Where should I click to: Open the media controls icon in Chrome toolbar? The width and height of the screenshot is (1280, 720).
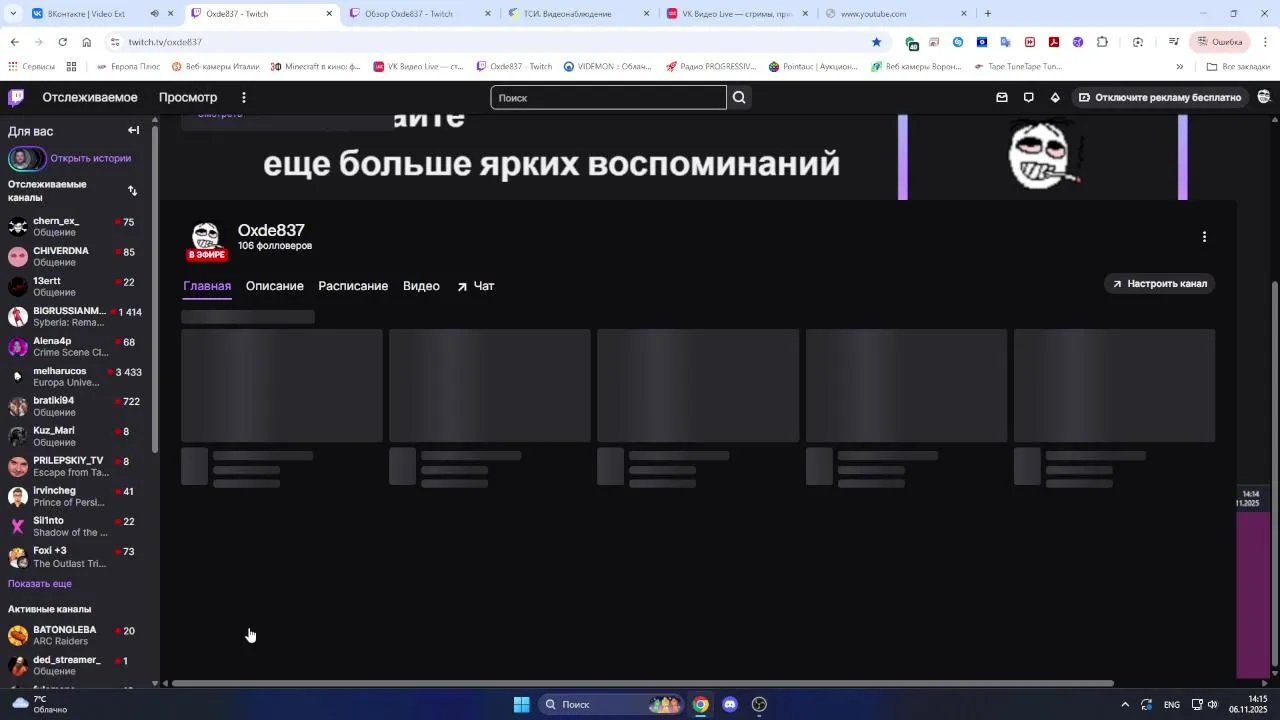(x=1174, y=42)
